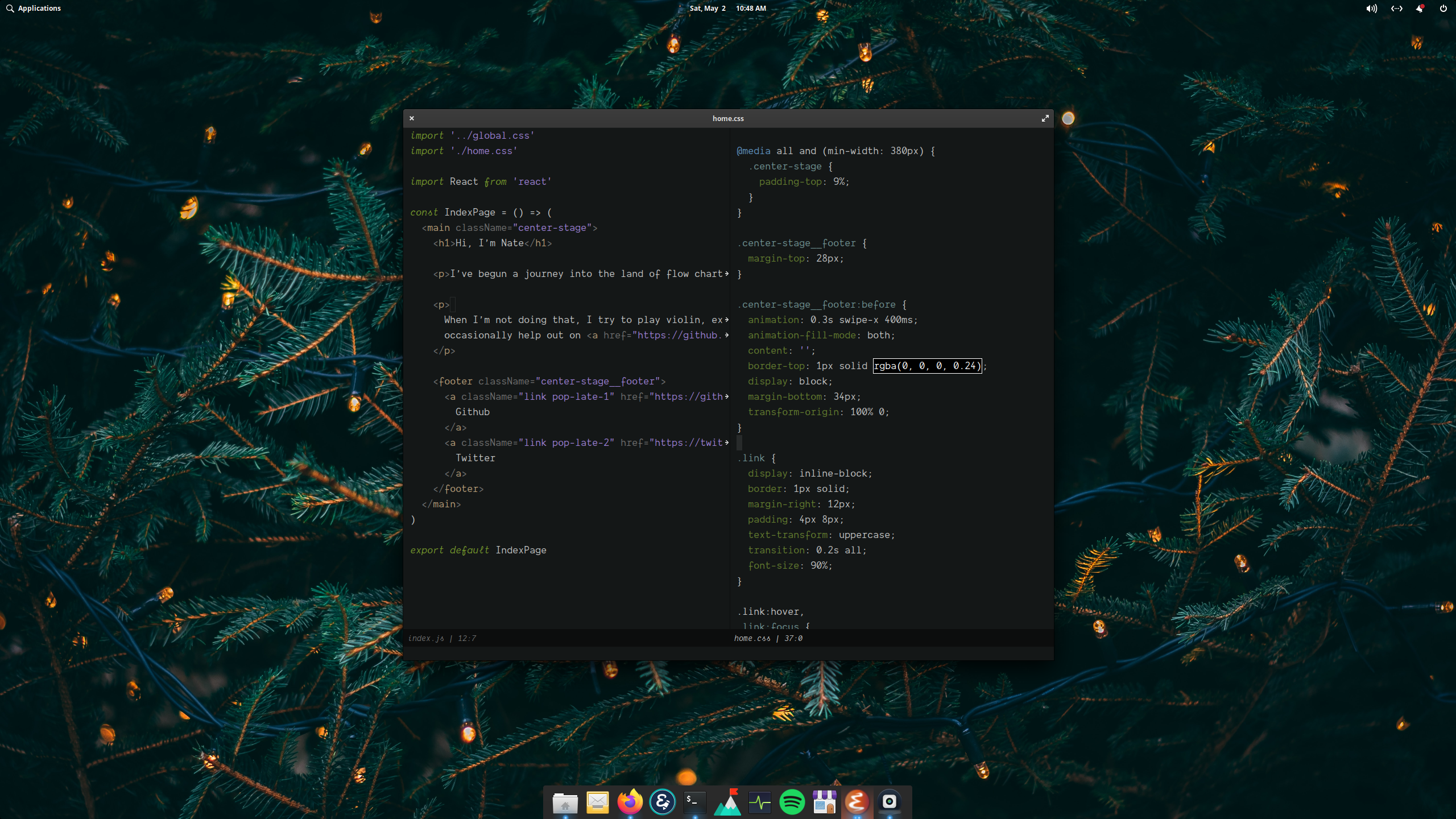Open the network indicator menu
The image size is (1456, 819).
[1396, 9]
